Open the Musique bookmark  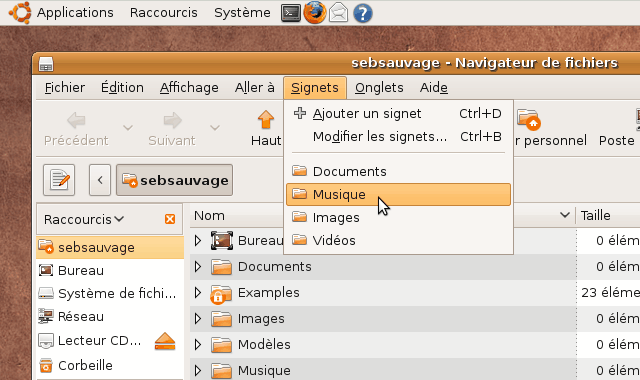click(398, 194)
